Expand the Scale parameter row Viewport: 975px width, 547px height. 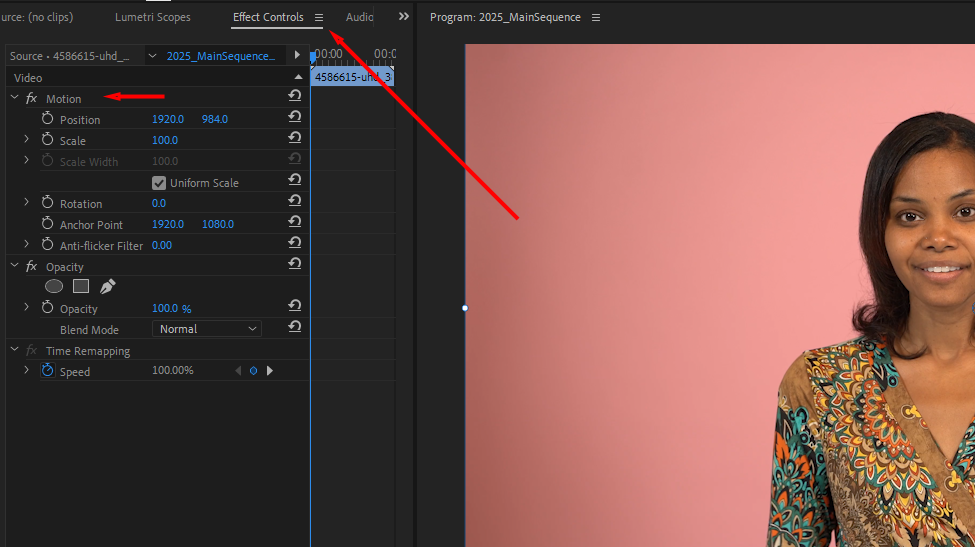[x=26, y=139]
